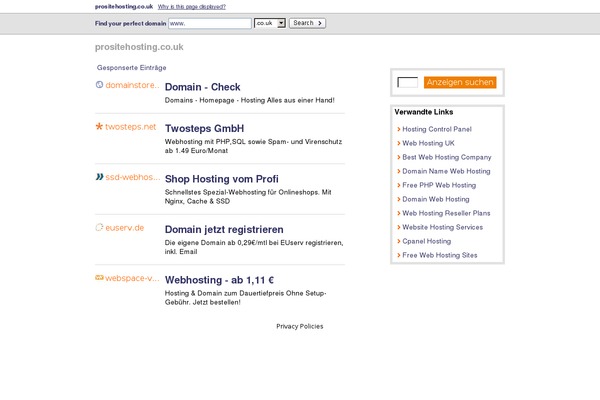The width and height of the screenshot is (600, 400).
Task: Open the Privacy Policies link
Action: (x=300, y=327)
